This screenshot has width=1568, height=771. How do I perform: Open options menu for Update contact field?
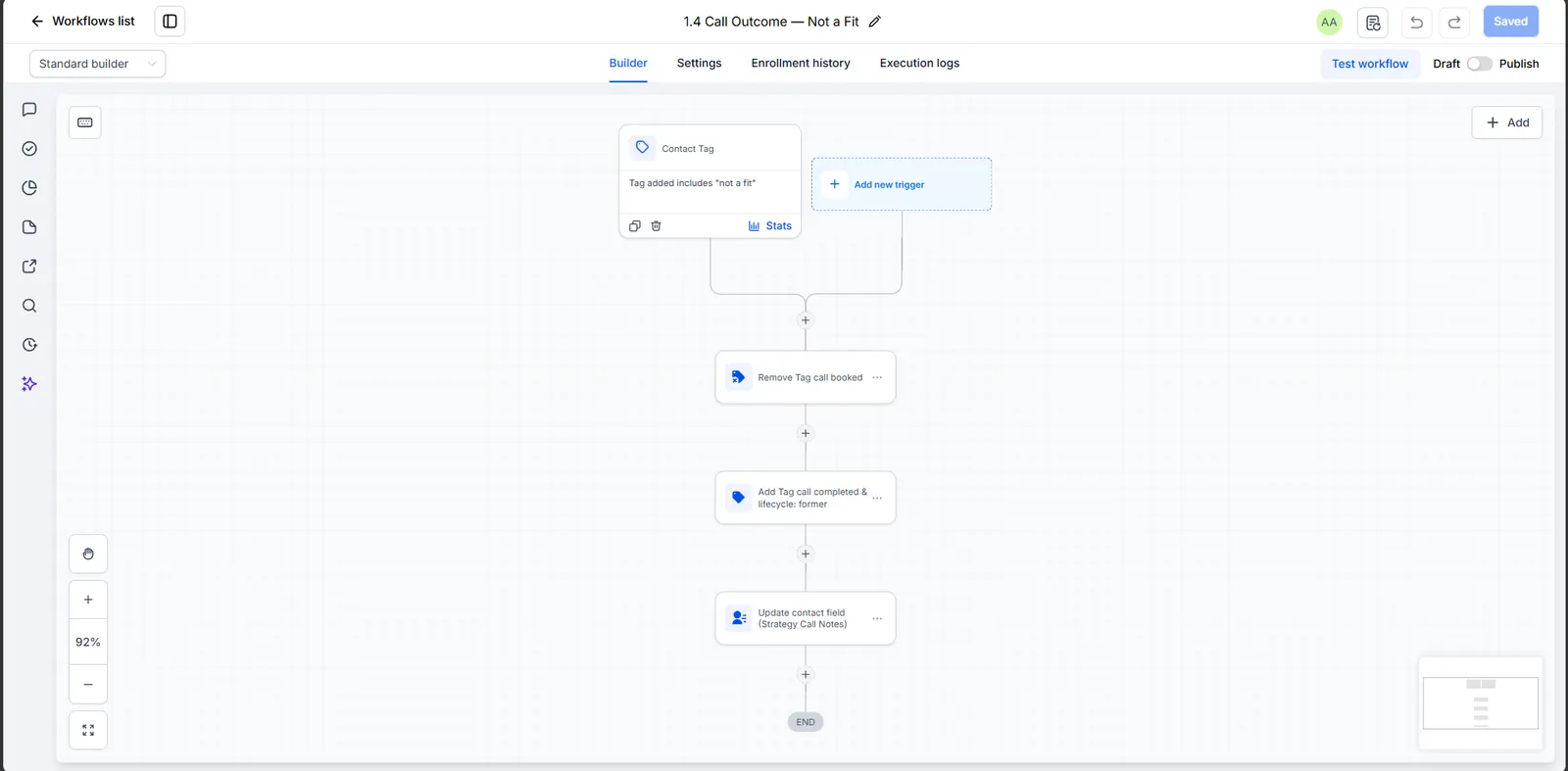point(877,619)
